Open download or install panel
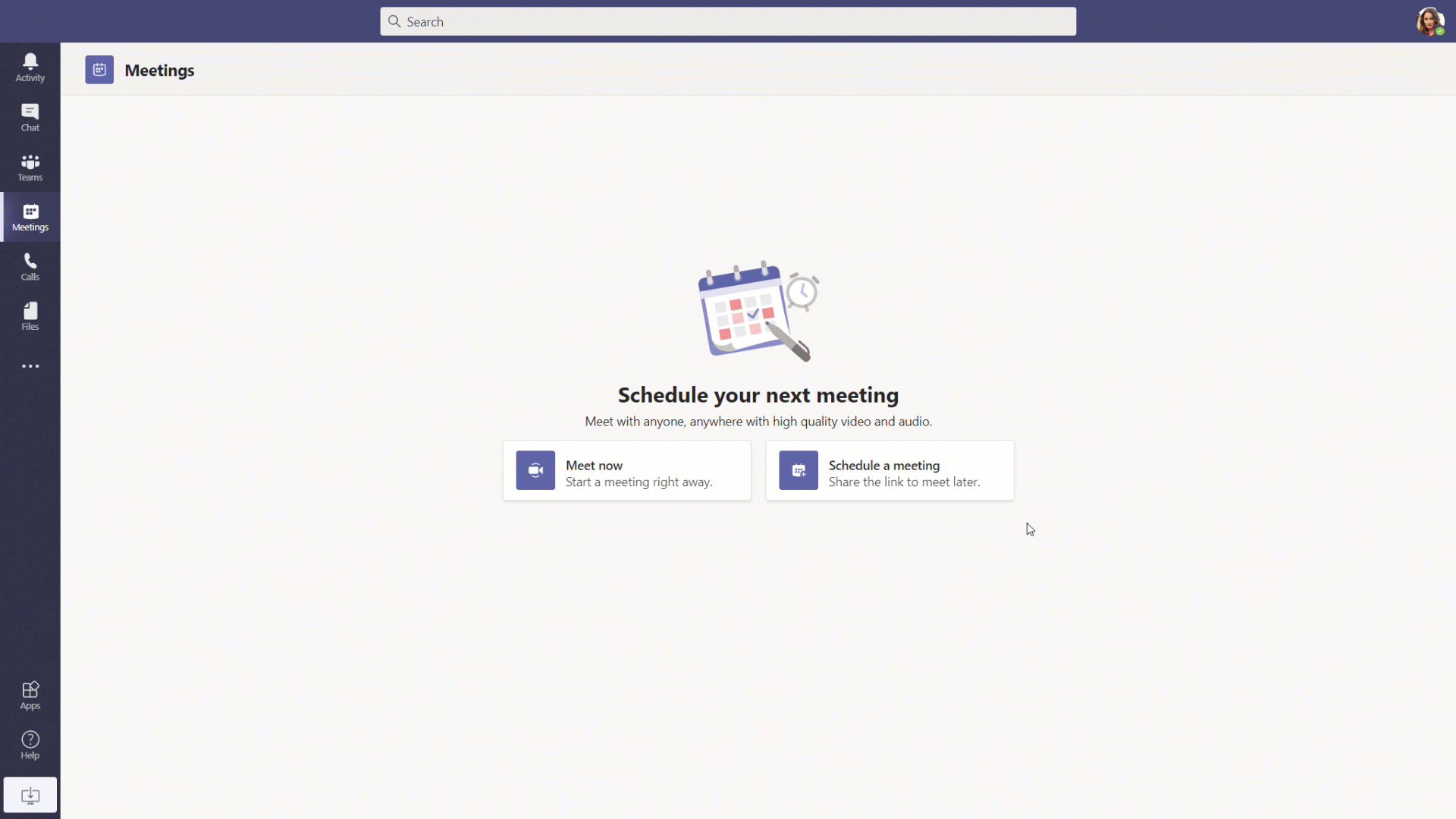The image size is (1456, 819). click(30, 795)
